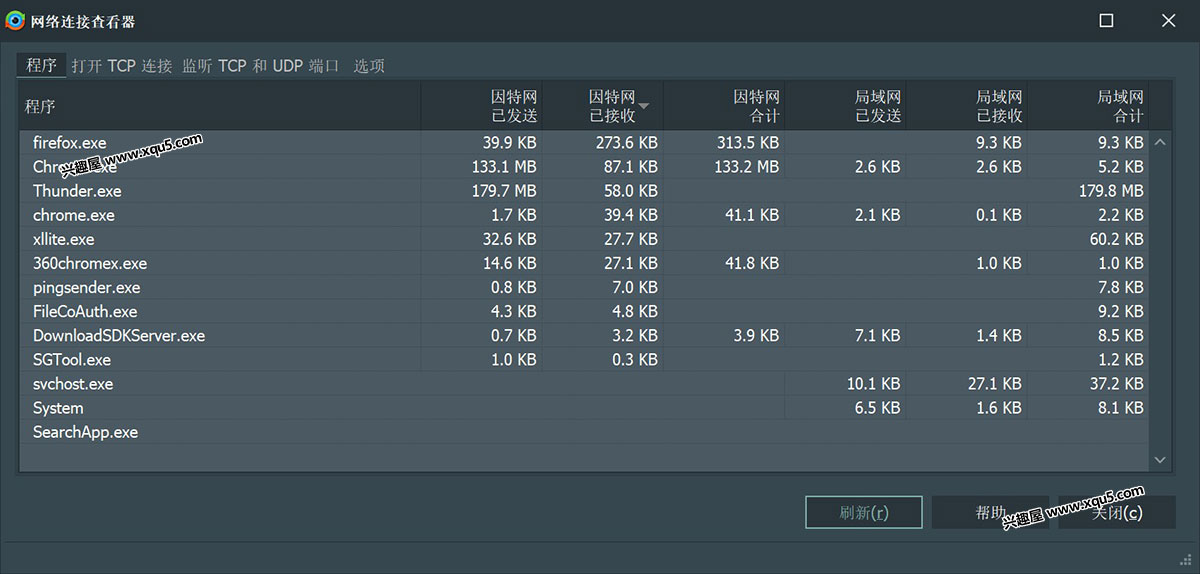Sort by 因特网 合计 column header
This screenshot has width=1200, height=574.
click(x=724, y=106)
